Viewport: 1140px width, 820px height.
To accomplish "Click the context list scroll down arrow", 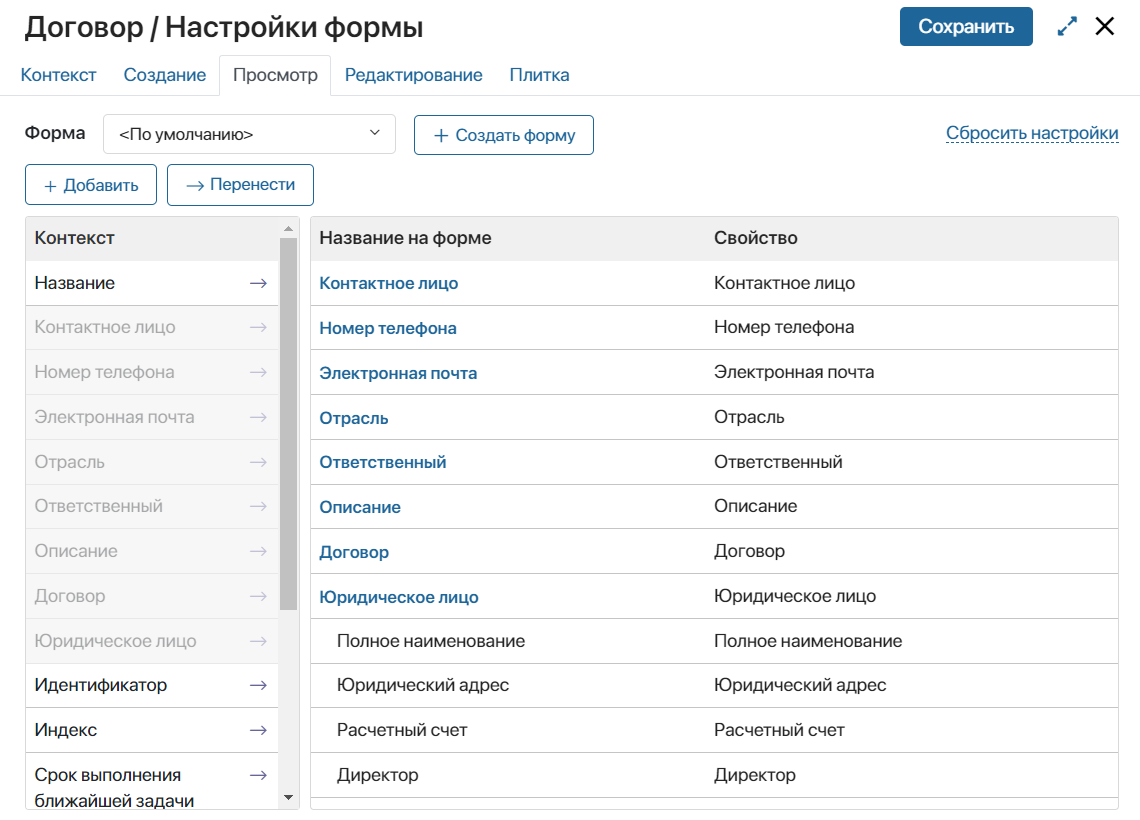I will point(289,797).
